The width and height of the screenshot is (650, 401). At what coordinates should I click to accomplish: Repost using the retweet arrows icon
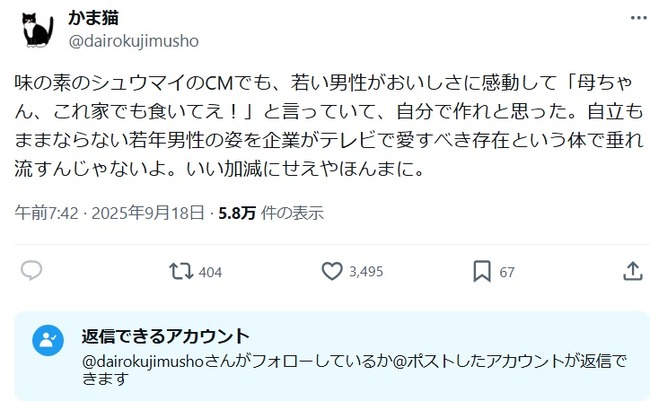181,271
